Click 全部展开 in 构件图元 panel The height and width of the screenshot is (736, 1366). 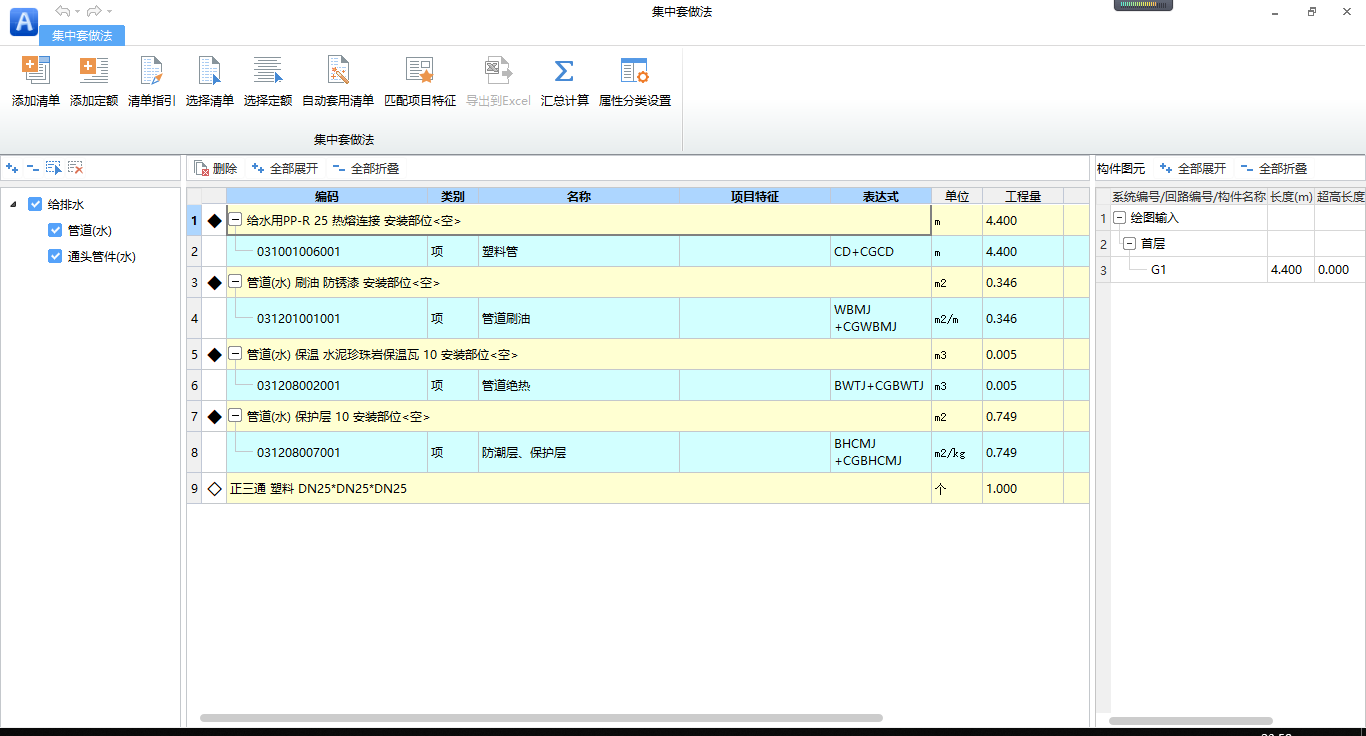click(x=1192, y=169)
